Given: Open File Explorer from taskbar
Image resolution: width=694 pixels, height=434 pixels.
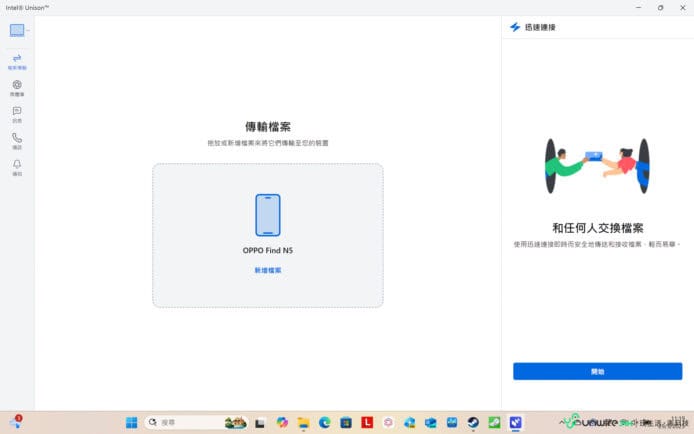Looking at the screenshot, I should click(x=303, y=422).
